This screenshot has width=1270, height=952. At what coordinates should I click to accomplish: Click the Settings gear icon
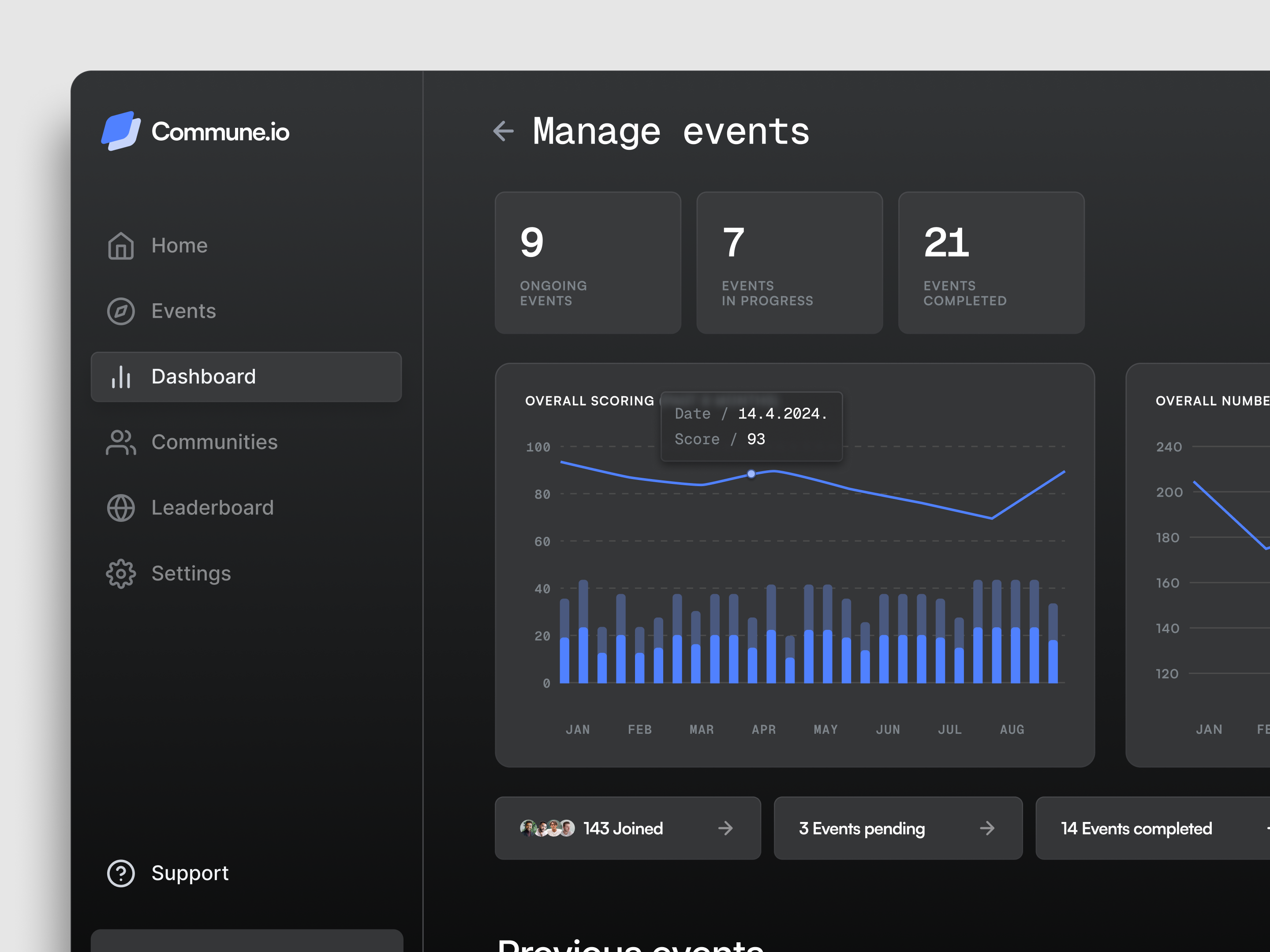pyautogui.click(x=120, y=573)
